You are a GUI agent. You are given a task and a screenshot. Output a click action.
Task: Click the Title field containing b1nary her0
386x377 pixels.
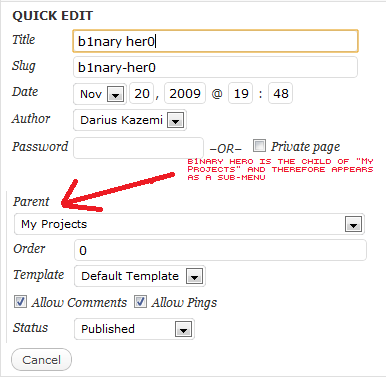pos(215,41)
